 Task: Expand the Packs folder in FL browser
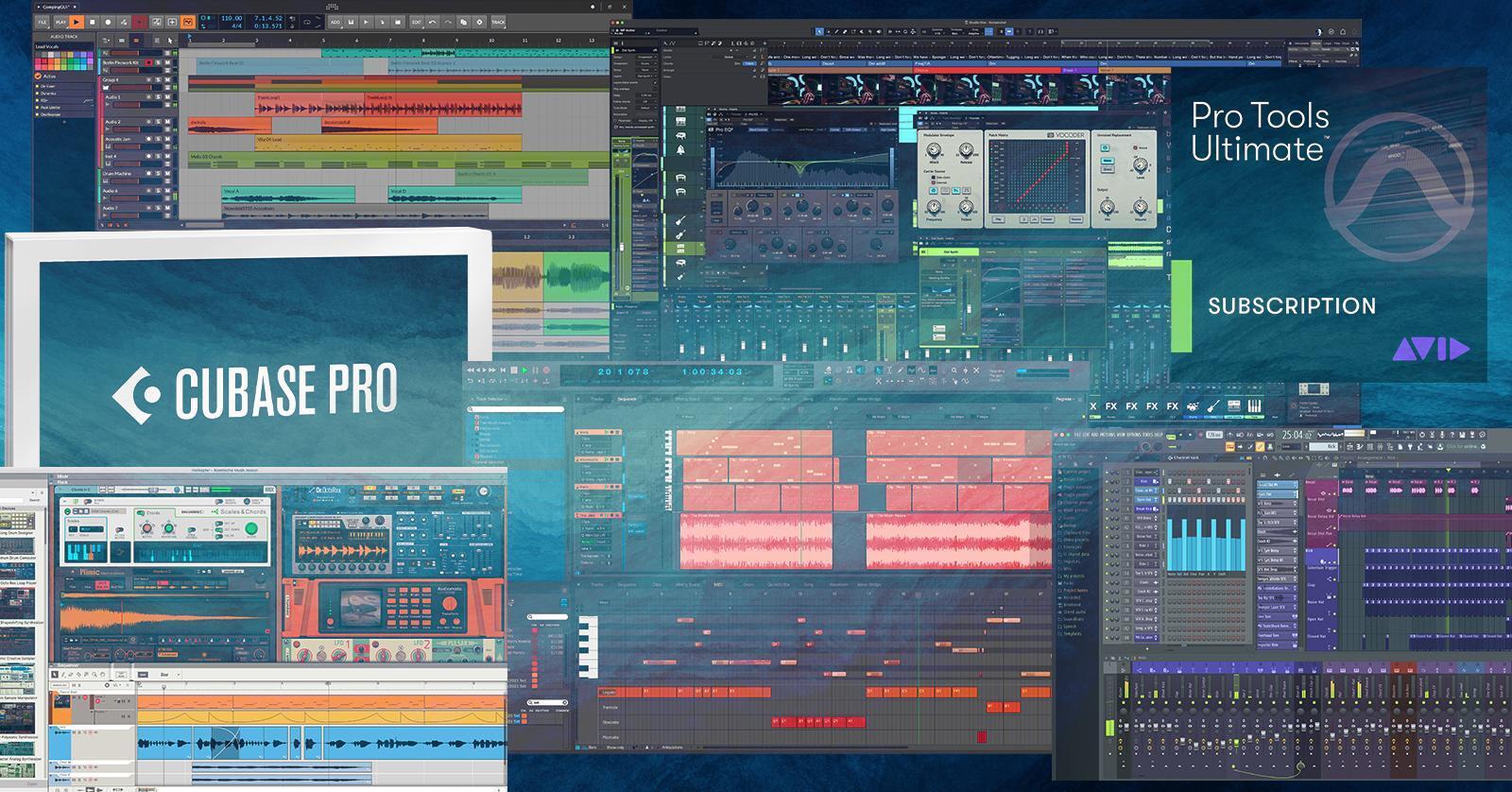coord(1068,583)
